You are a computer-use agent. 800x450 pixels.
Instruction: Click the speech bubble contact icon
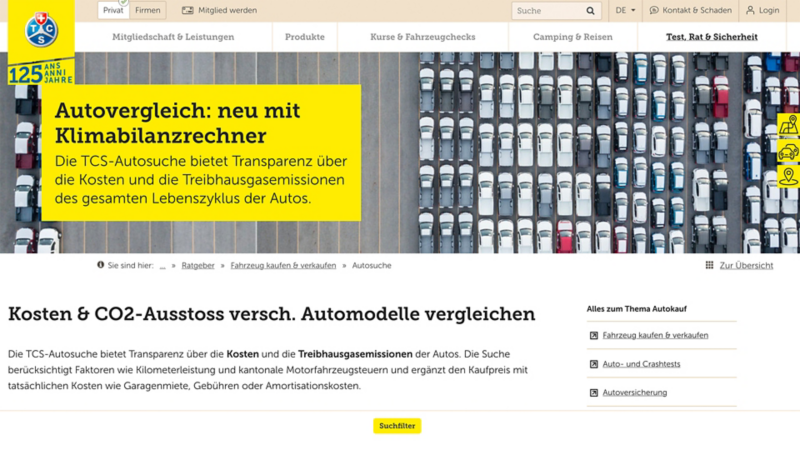tap(654, 10)
